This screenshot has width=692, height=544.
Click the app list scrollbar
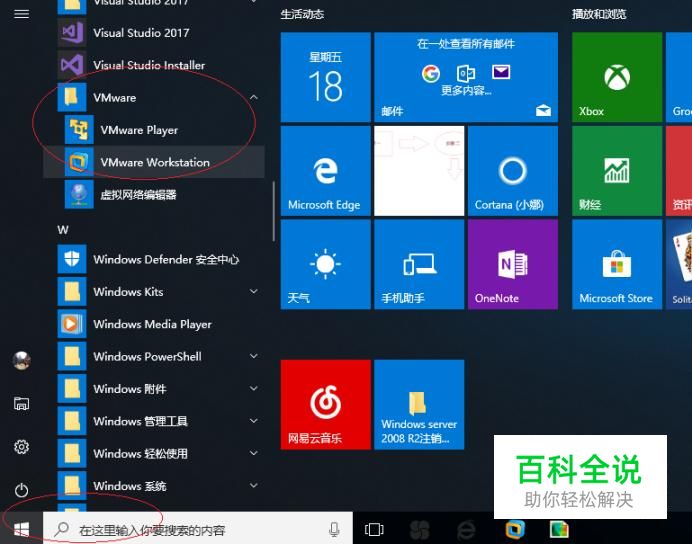click(274, 211)
